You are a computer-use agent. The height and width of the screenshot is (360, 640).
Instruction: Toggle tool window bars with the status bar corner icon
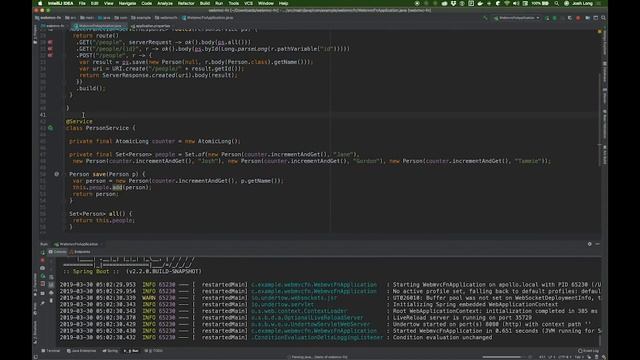pos(36,357)
